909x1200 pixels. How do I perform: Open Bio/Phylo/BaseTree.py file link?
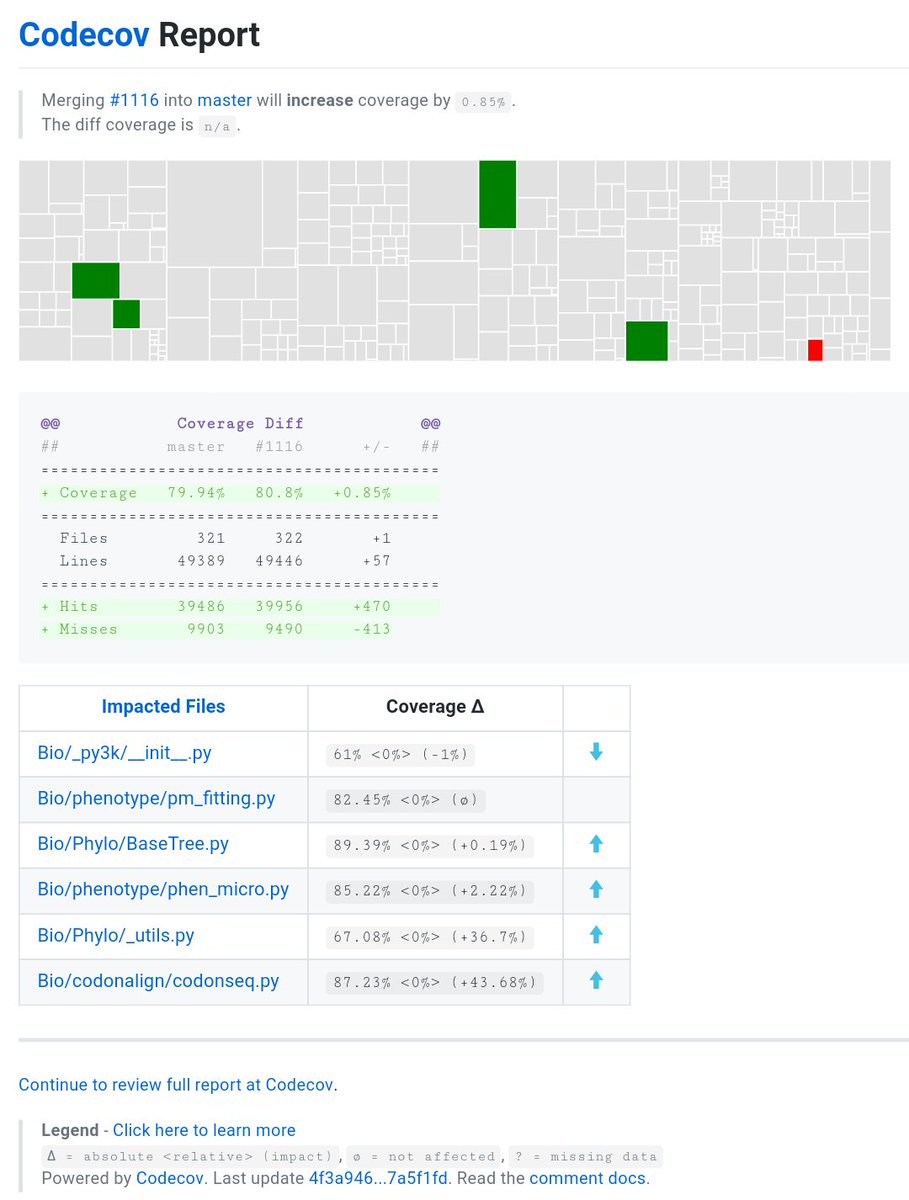coord(133,844)
